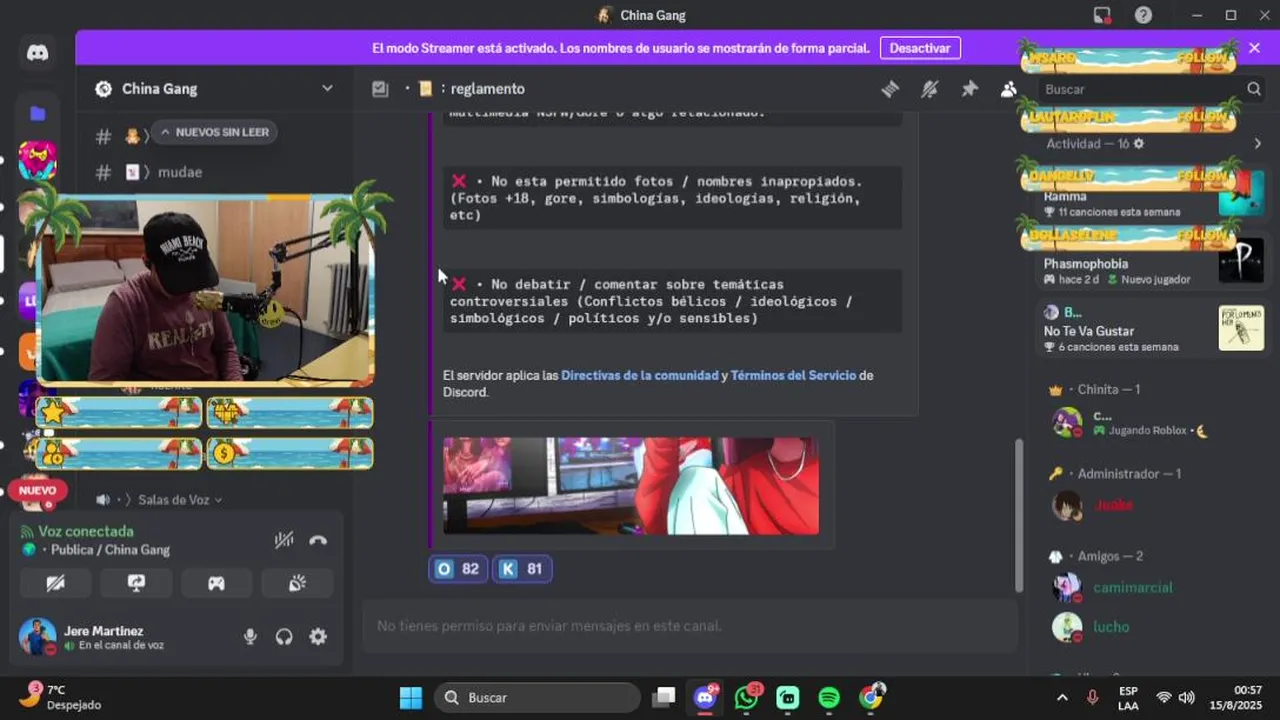Open Discord inbox icon in title bar

(1102, 15)
